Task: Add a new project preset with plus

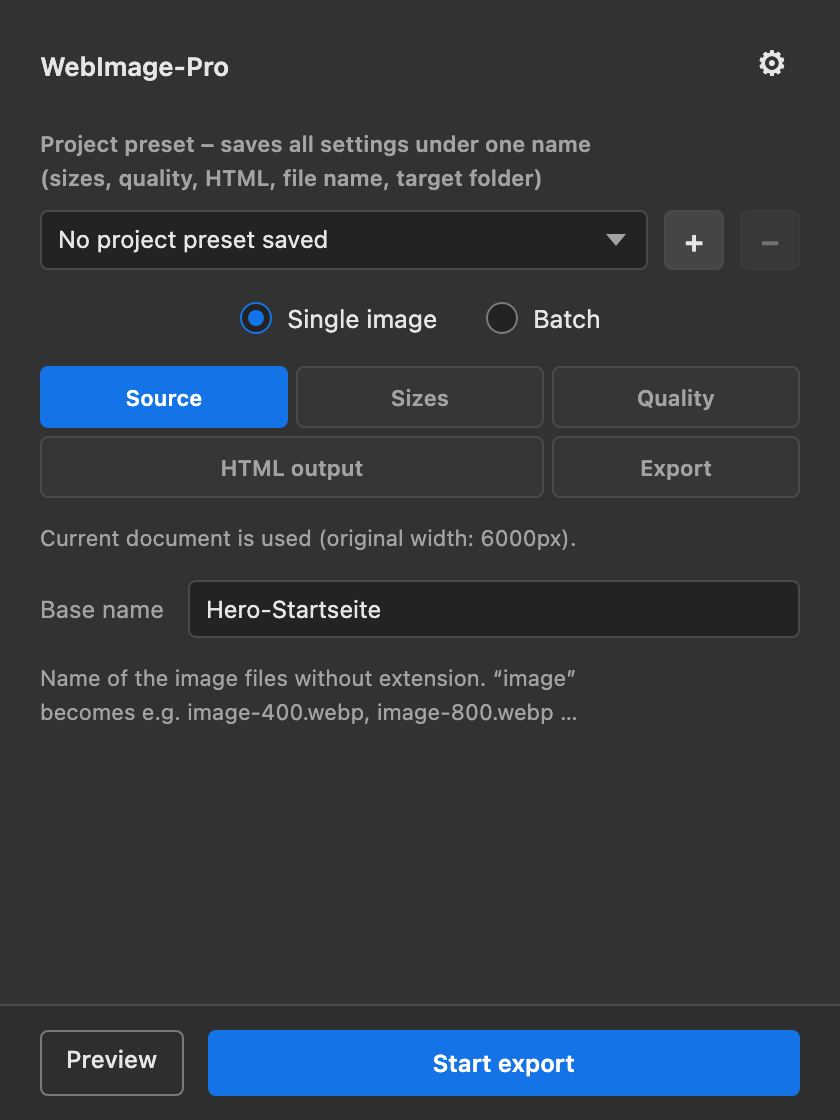Action: tap(694, 240)
